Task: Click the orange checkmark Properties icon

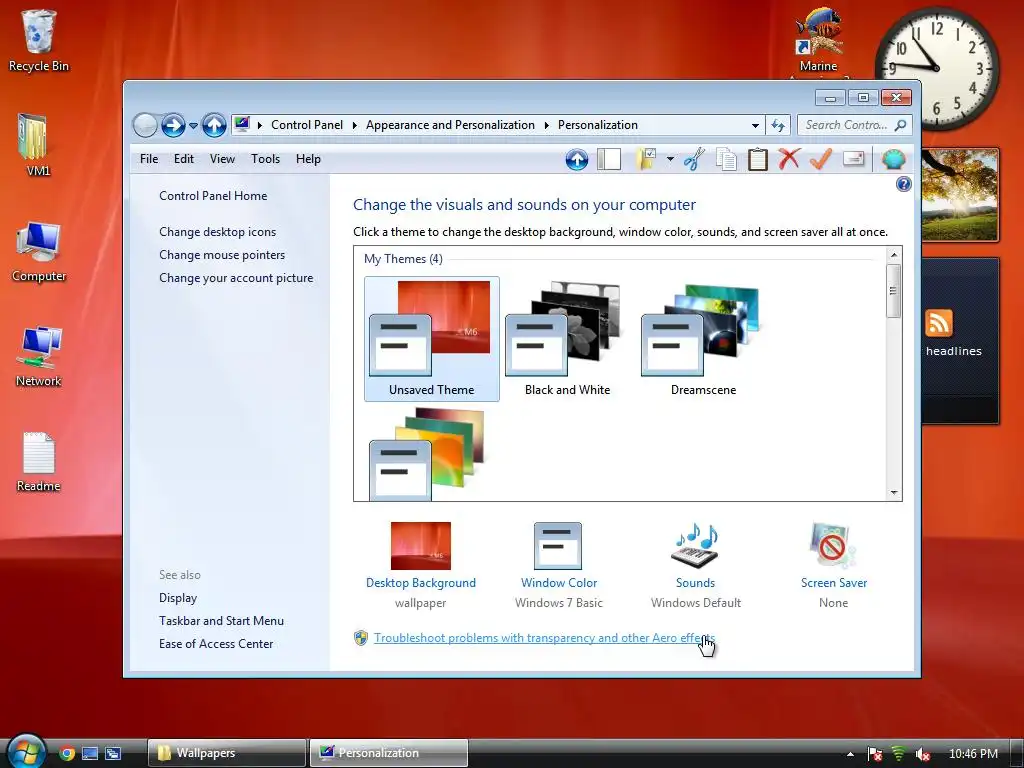Action: [821, 159]
